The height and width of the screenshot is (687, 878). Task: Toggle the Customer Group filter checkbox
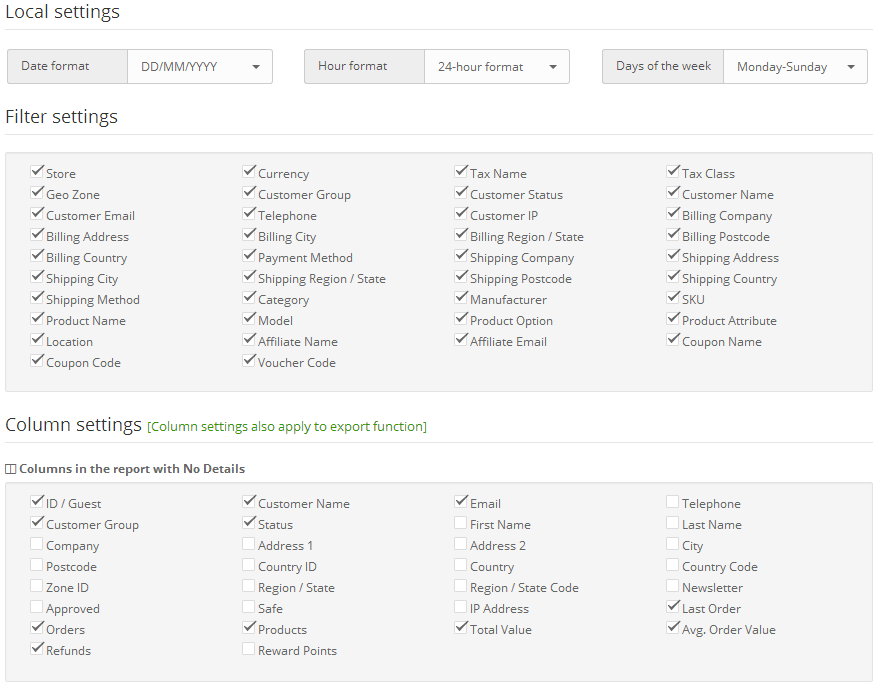[249, 193]
